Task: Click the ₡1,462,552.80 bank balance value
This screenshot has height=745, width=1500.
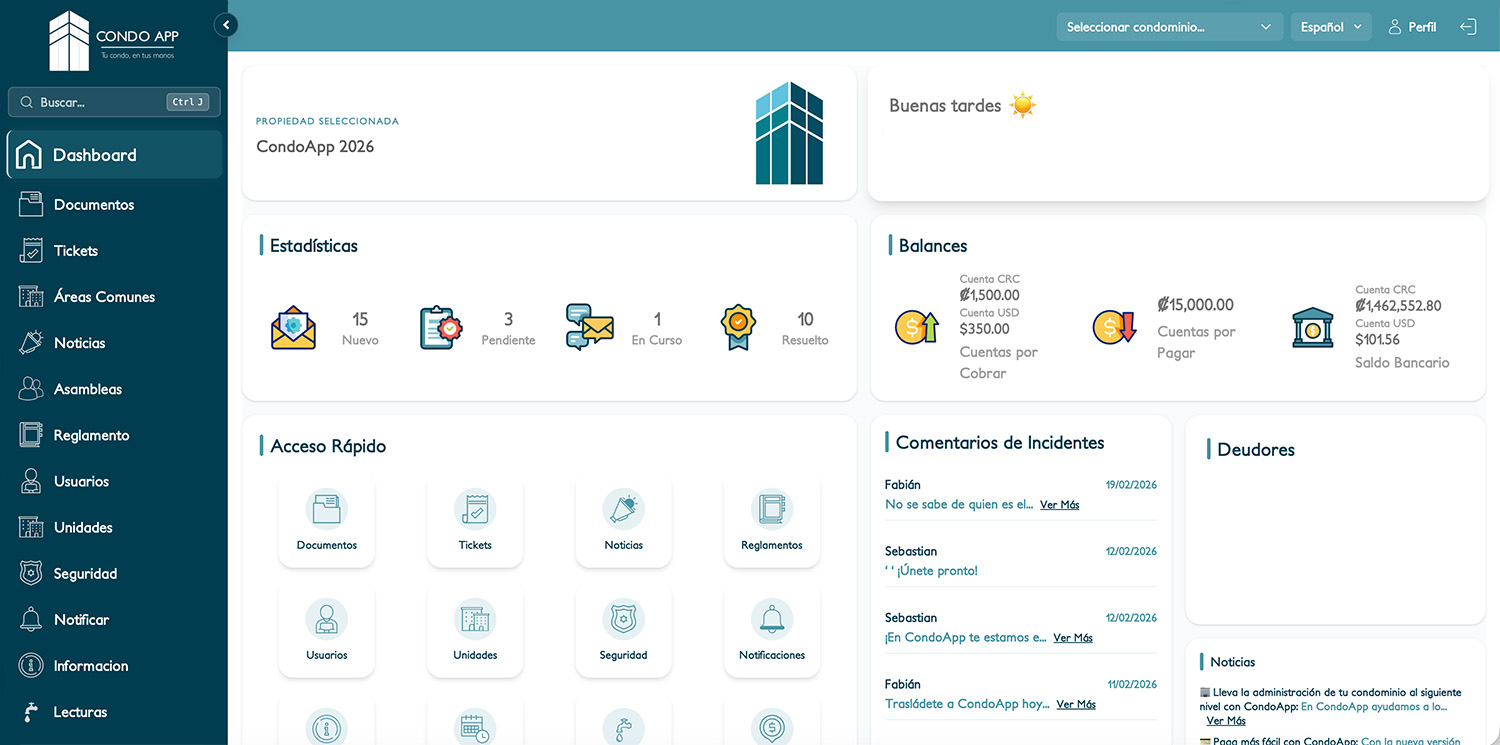Action: click(1398, 306)
